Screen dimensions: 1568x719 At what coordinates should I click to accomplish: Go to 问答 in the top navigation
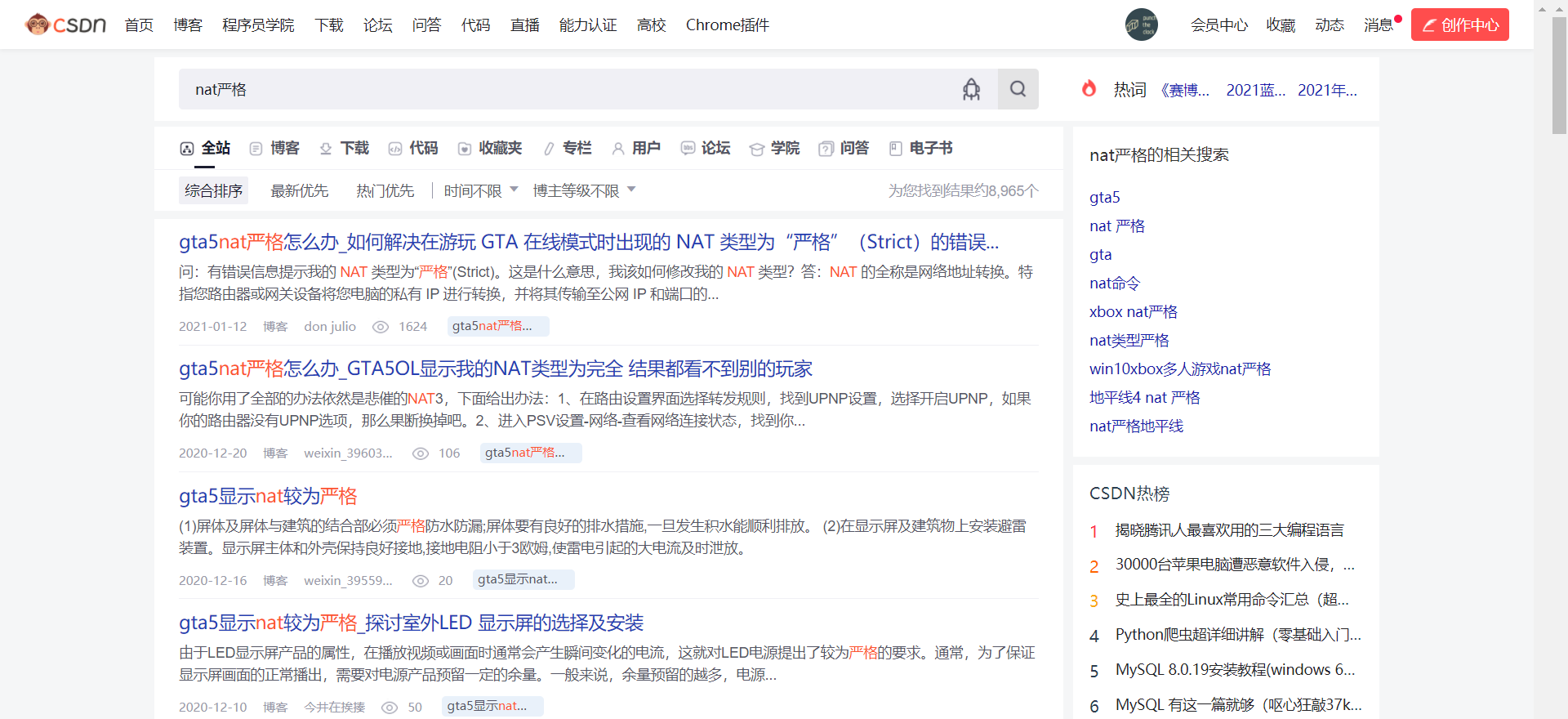pos(426,25)
